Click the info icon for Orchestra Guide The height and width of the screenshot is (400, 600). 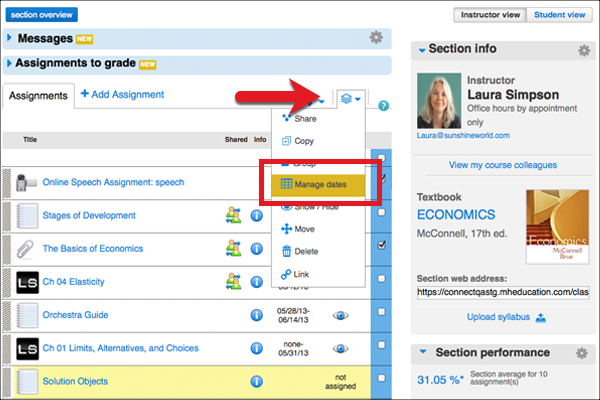(257, 315)
